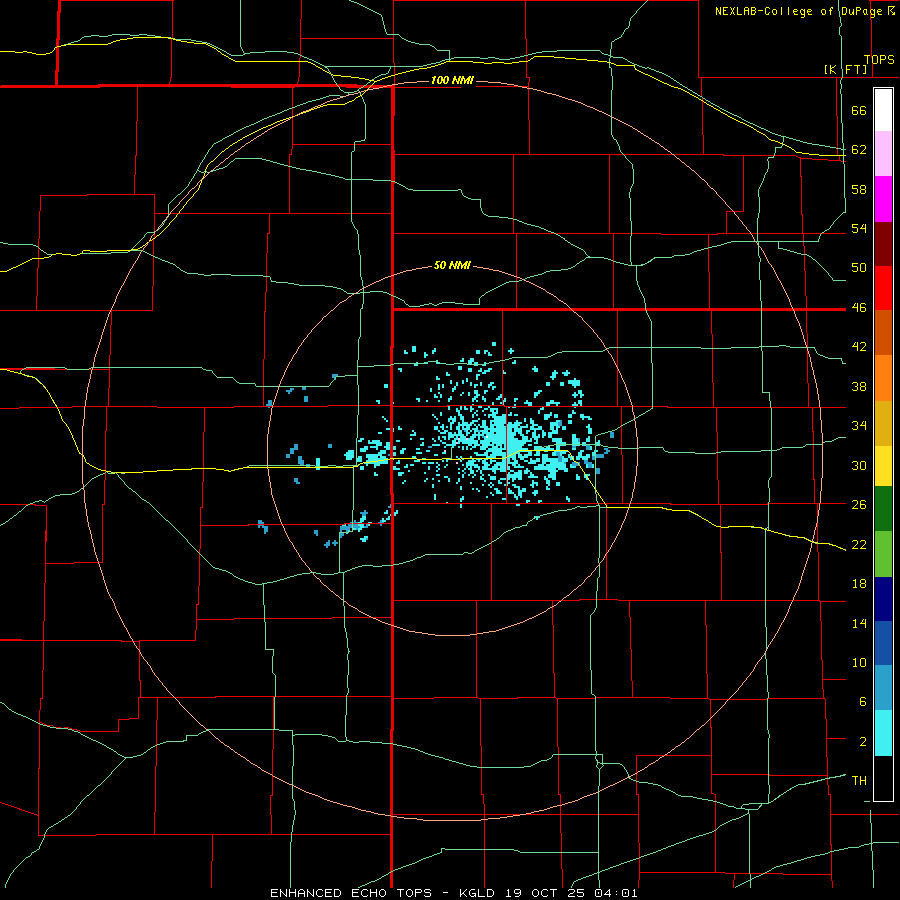The width and height of the screenshot is (900, 900).
Task: Click the dark orange legend swatch
Action: [x=883, y=332]
